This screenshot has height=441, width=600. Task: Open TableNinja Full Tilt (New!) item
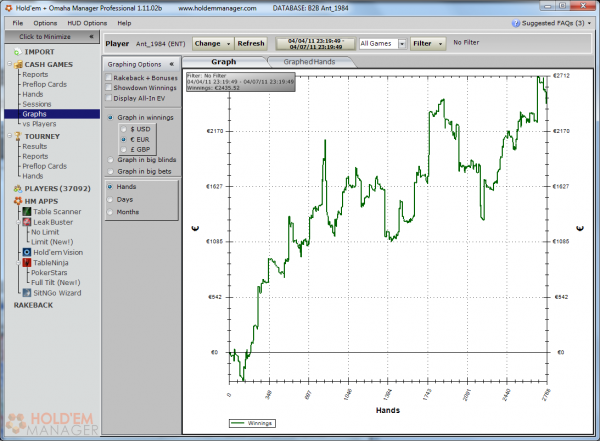[55, 283]
